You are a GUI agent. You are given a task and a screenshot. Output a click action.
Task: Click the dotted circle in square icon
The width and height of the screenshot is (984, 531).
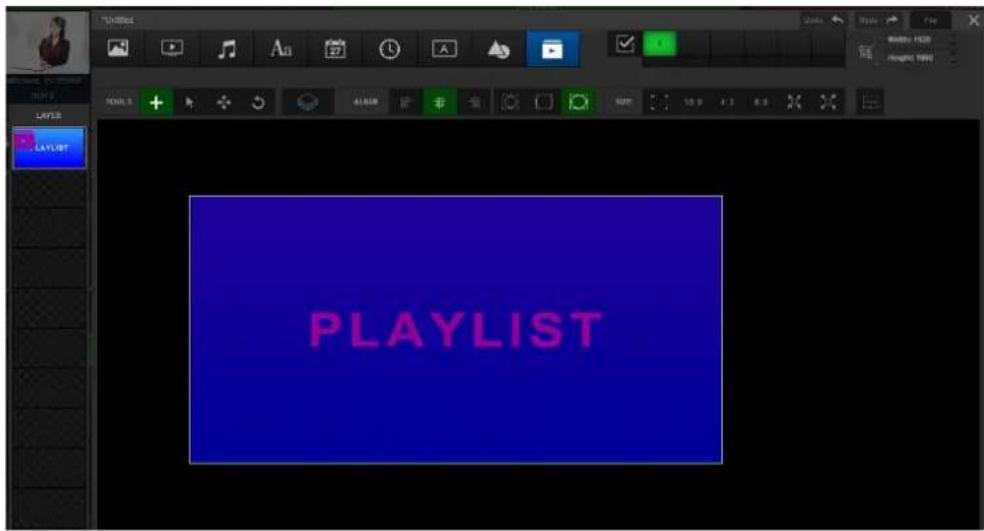(510, 102)
